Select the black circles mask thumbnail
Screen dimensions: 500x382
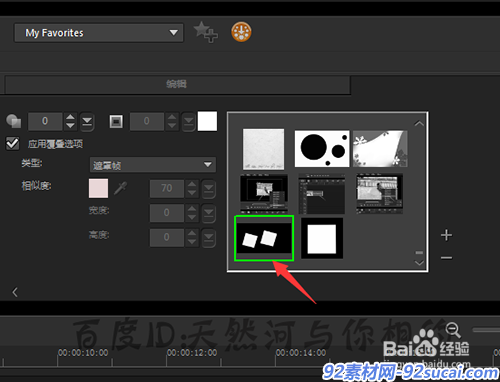(322, 149)
